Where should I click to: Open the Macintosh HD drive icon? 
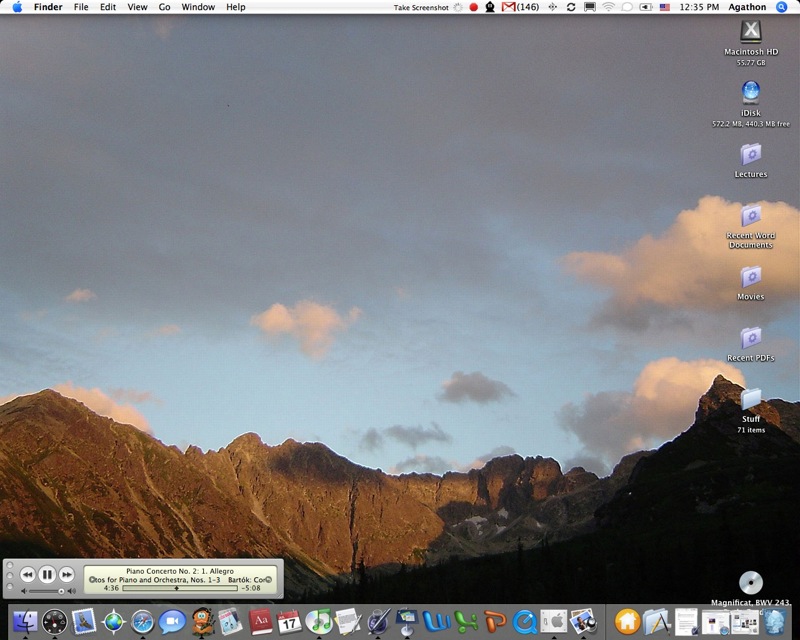click(x=750, y=33)
